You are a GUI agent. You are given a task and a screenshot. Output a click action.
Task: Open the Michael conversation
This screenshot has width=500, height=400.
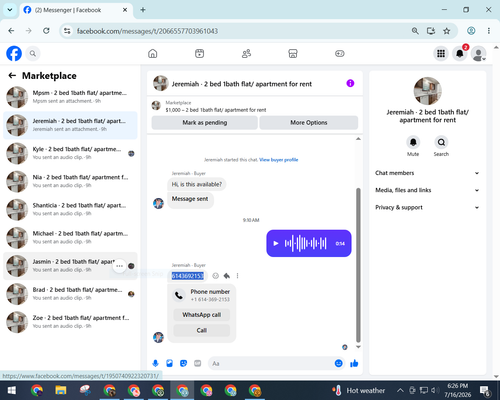(x=70, y=238)
